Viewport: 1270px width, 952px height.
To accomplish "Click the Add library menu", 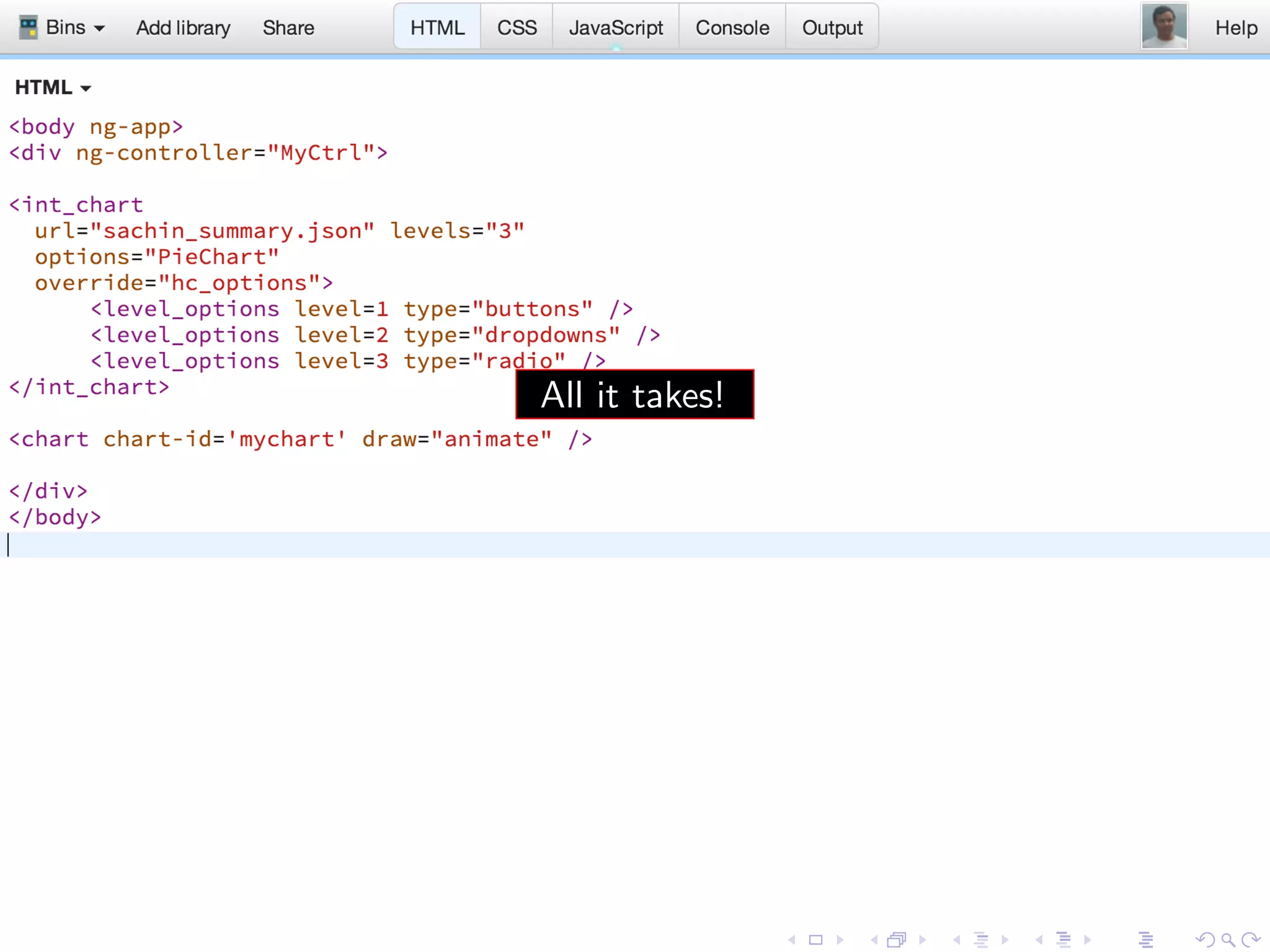I will (x=183, y=28).
